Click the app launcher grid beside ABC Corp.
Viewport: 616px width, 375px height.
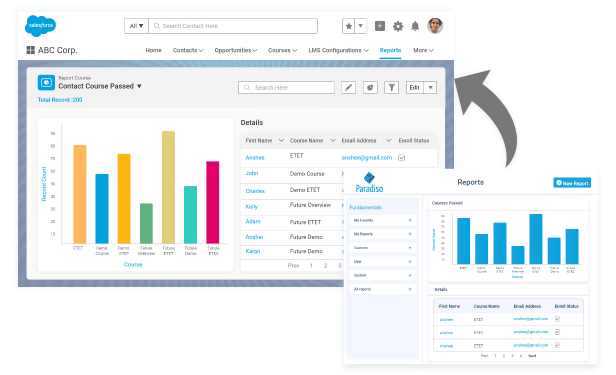pyautogui.click(x=30, y=50)
